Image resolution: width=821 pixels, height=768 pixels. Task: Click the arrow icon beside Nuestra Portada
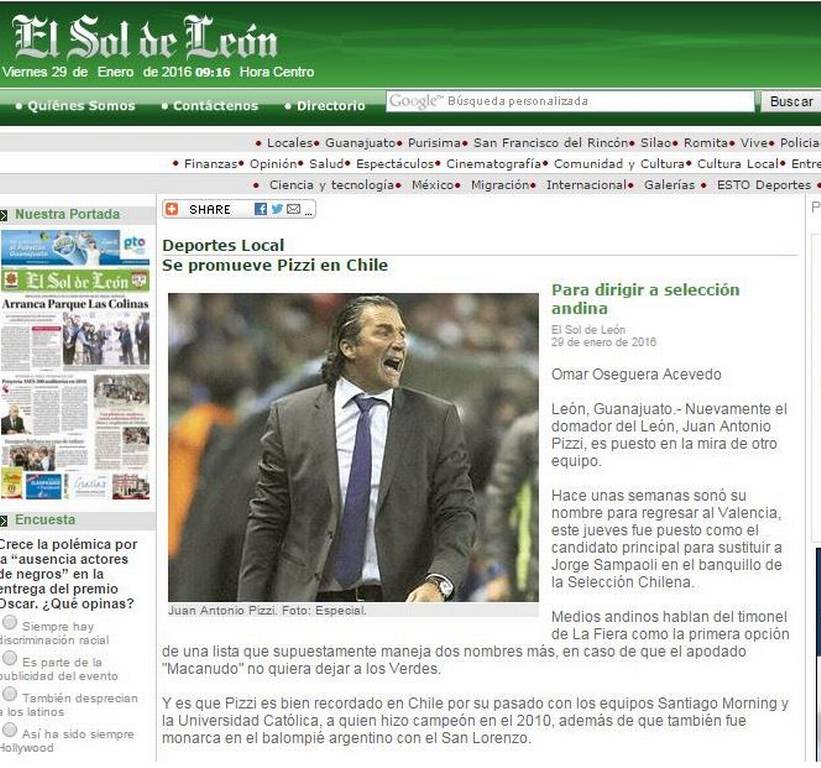pyautogui.click(x=4, y=215)
